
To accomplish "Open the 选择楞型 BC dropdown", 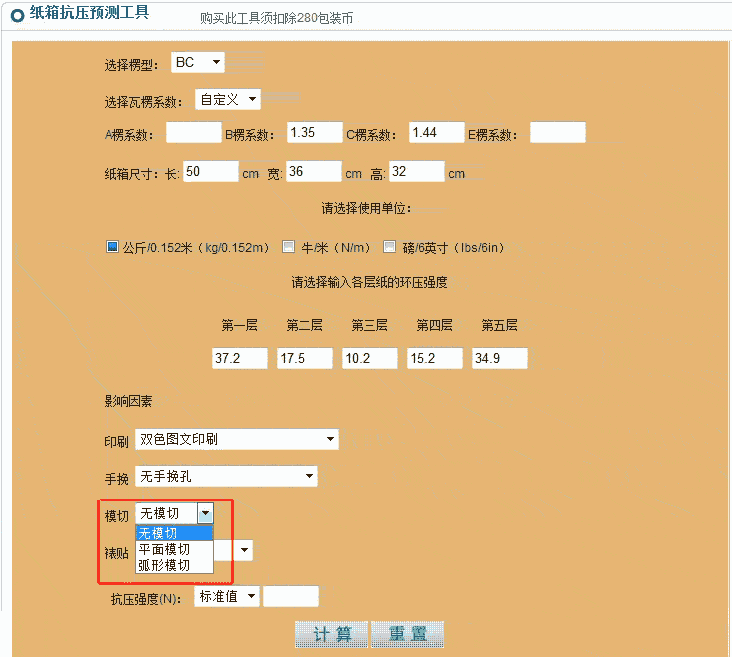I will [198, 63].
